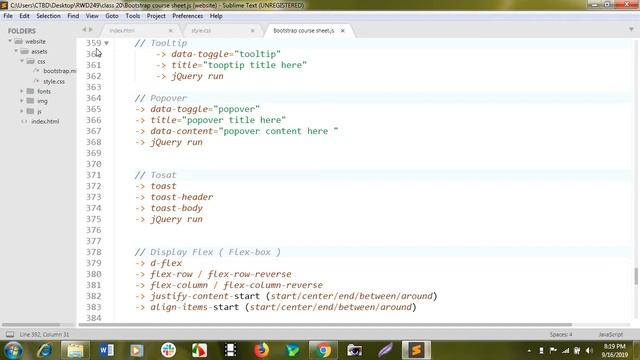Open Selection menu
This screenshot has width=640, height=360.
point(48,16)
